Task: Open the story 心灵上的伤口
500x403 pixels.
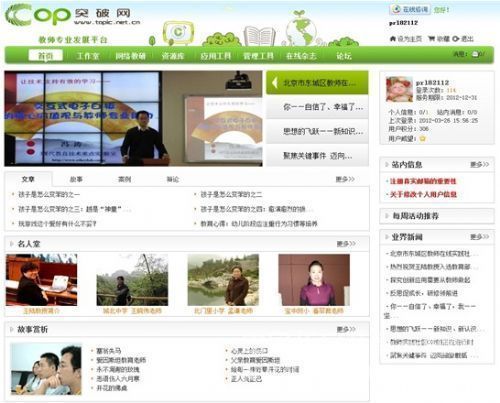Action: [x=250, y=351]
